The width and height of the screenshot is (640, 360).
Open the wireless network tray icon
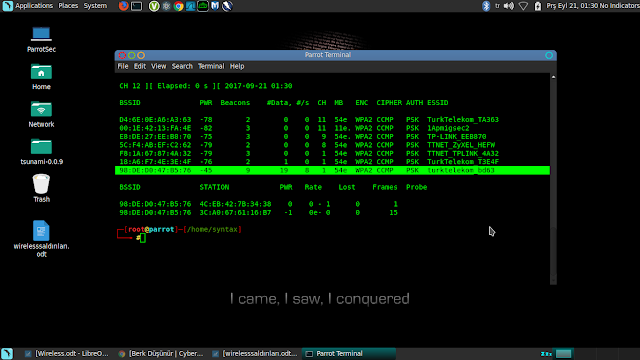523,6
